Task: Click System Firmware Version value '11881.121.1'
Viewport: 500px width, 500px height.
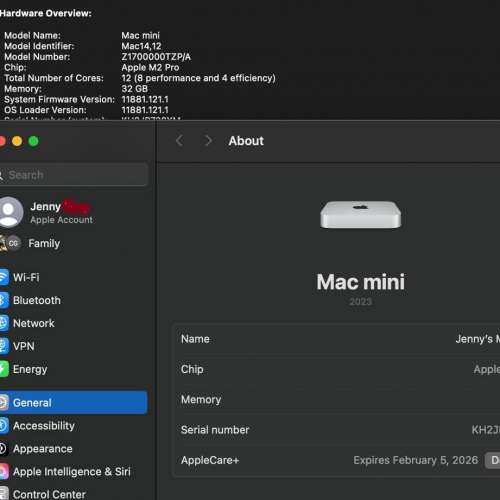Action: (x=145, y=99)
